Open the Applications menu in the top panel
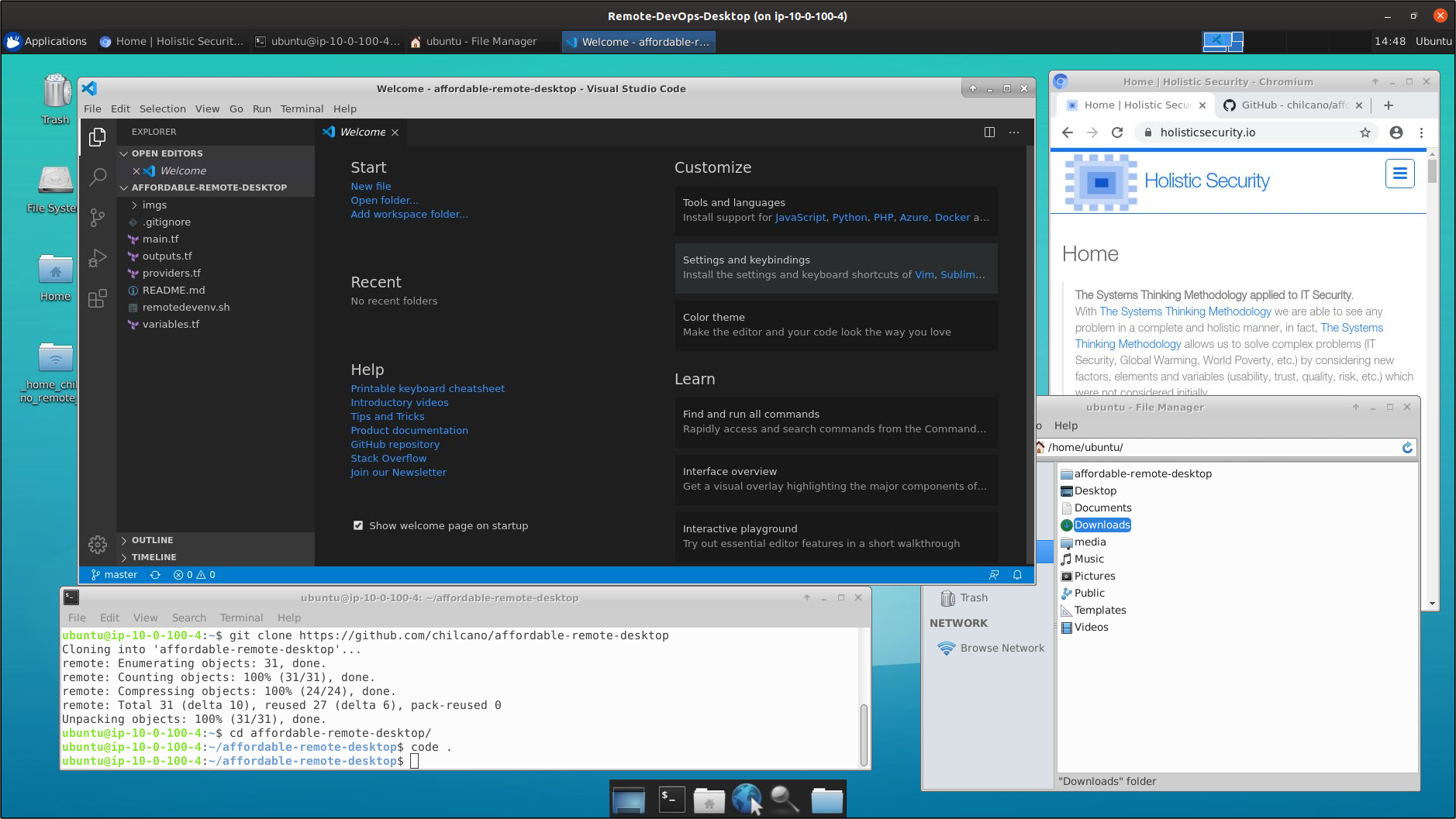Image resolution: width=1456 pixels, height=819 pixels. tap(47, 42)
